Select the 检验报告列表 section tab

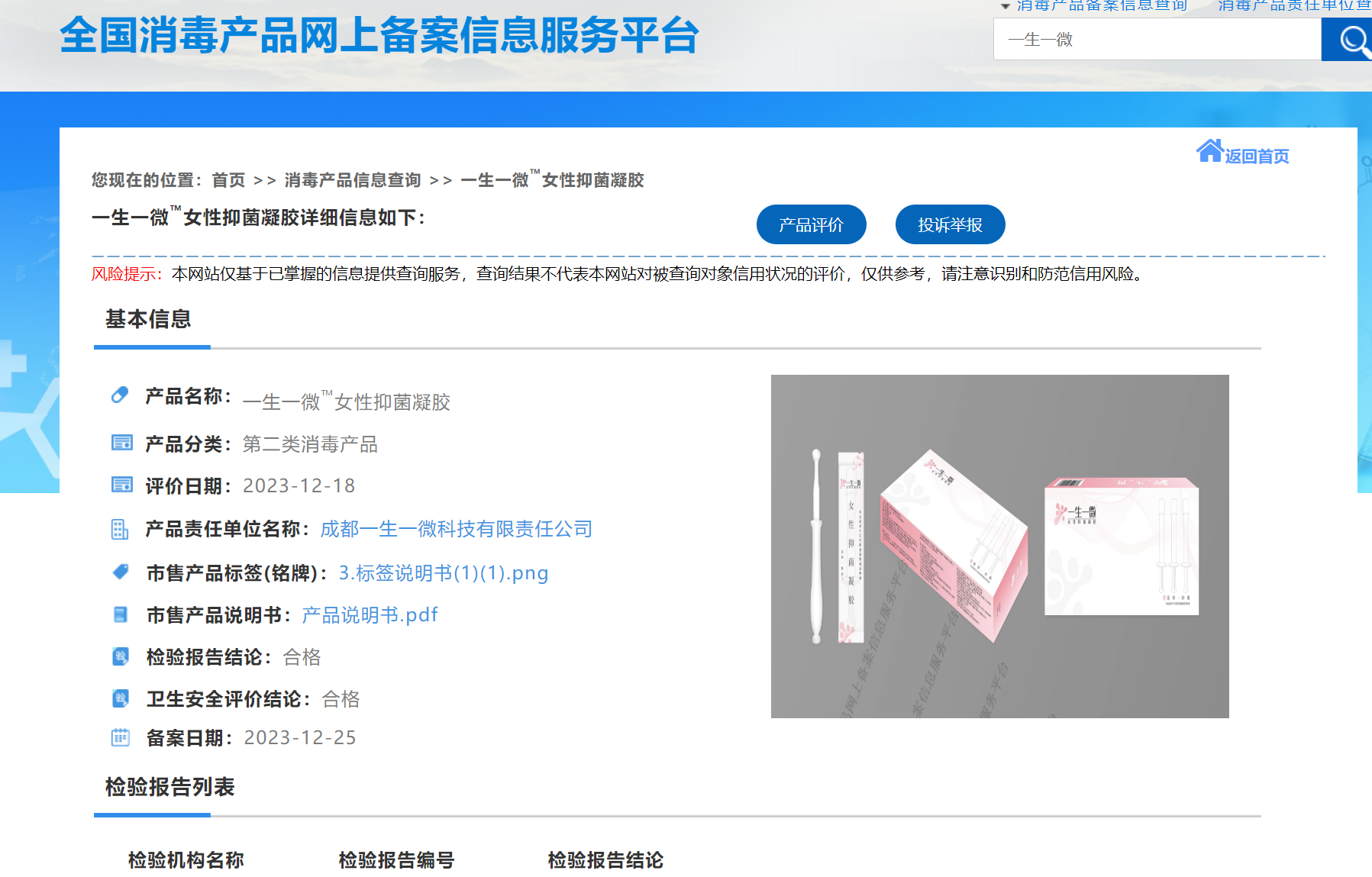tap(169, 787)
